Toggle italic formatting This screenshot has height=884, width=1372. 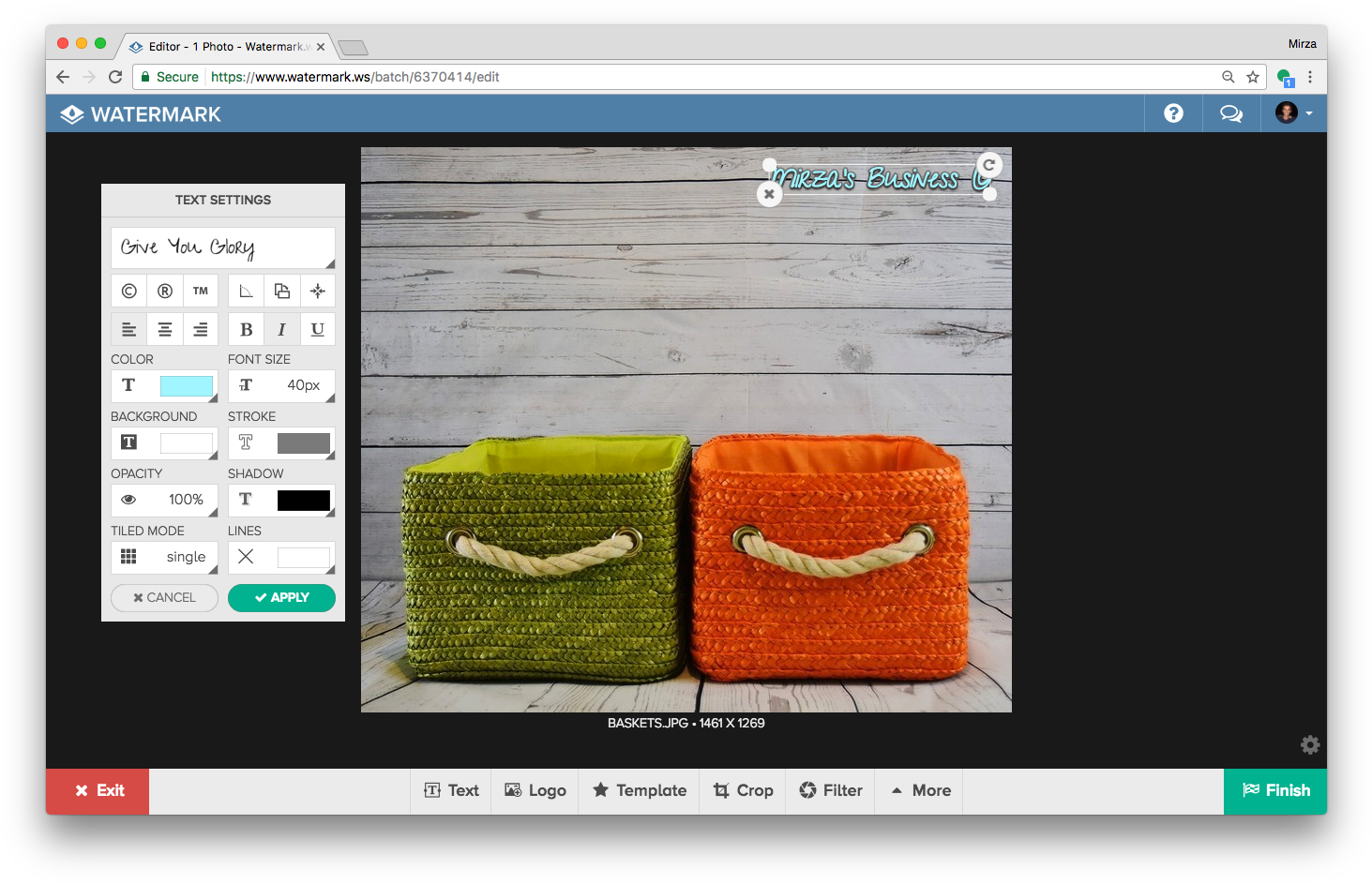(x=281, y=330)
